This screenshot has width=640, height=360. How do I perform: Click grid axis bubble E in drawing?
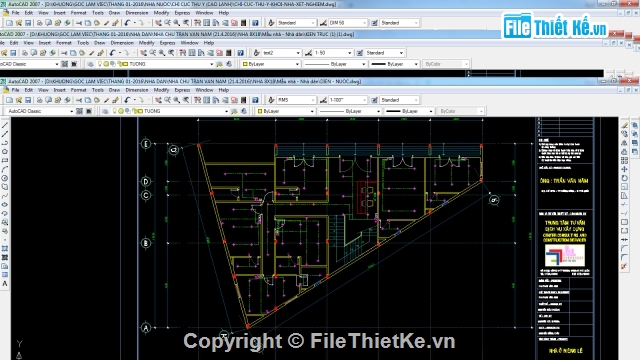(146, 144)
